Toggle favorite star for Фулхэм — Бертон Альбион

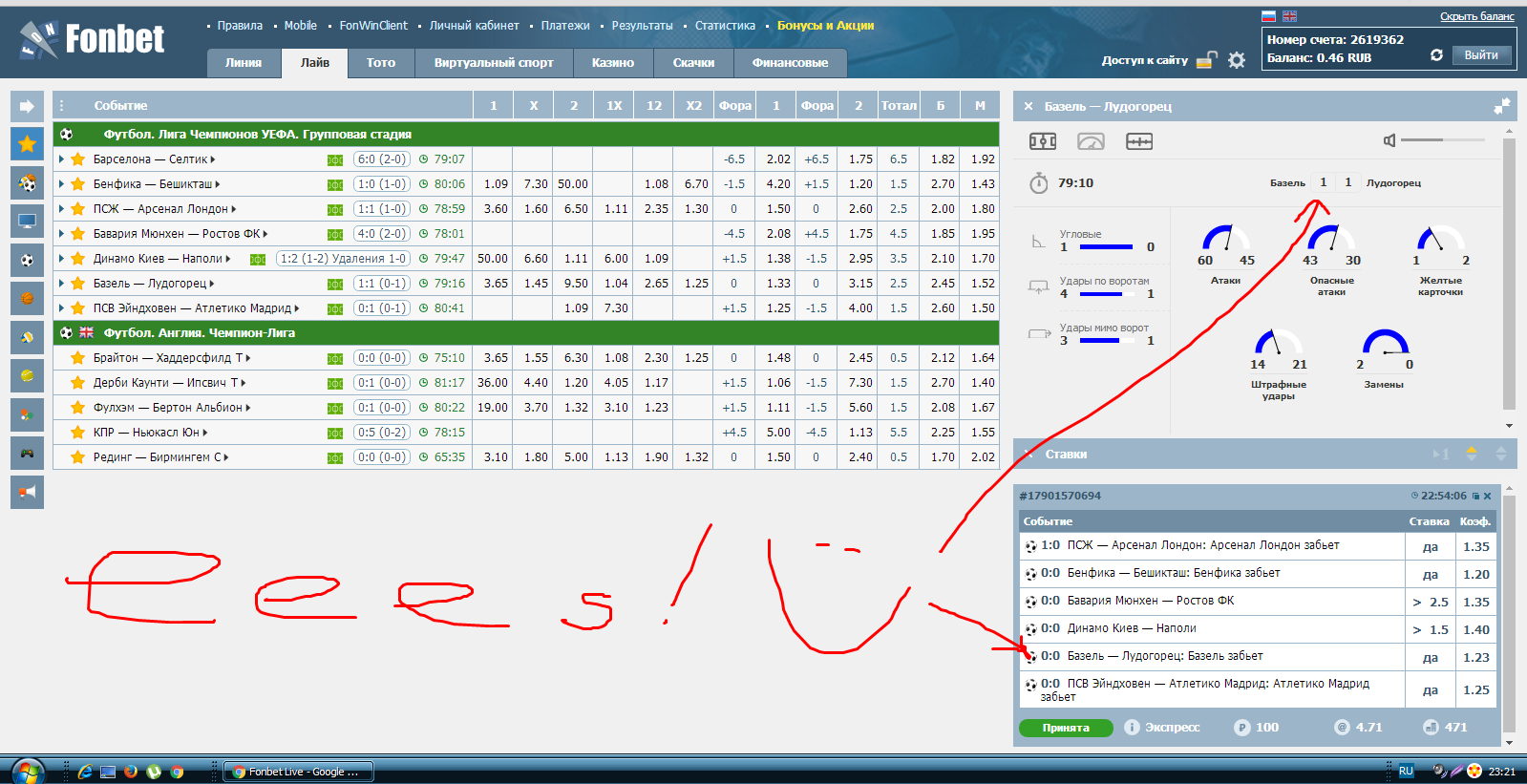[78, 408]
